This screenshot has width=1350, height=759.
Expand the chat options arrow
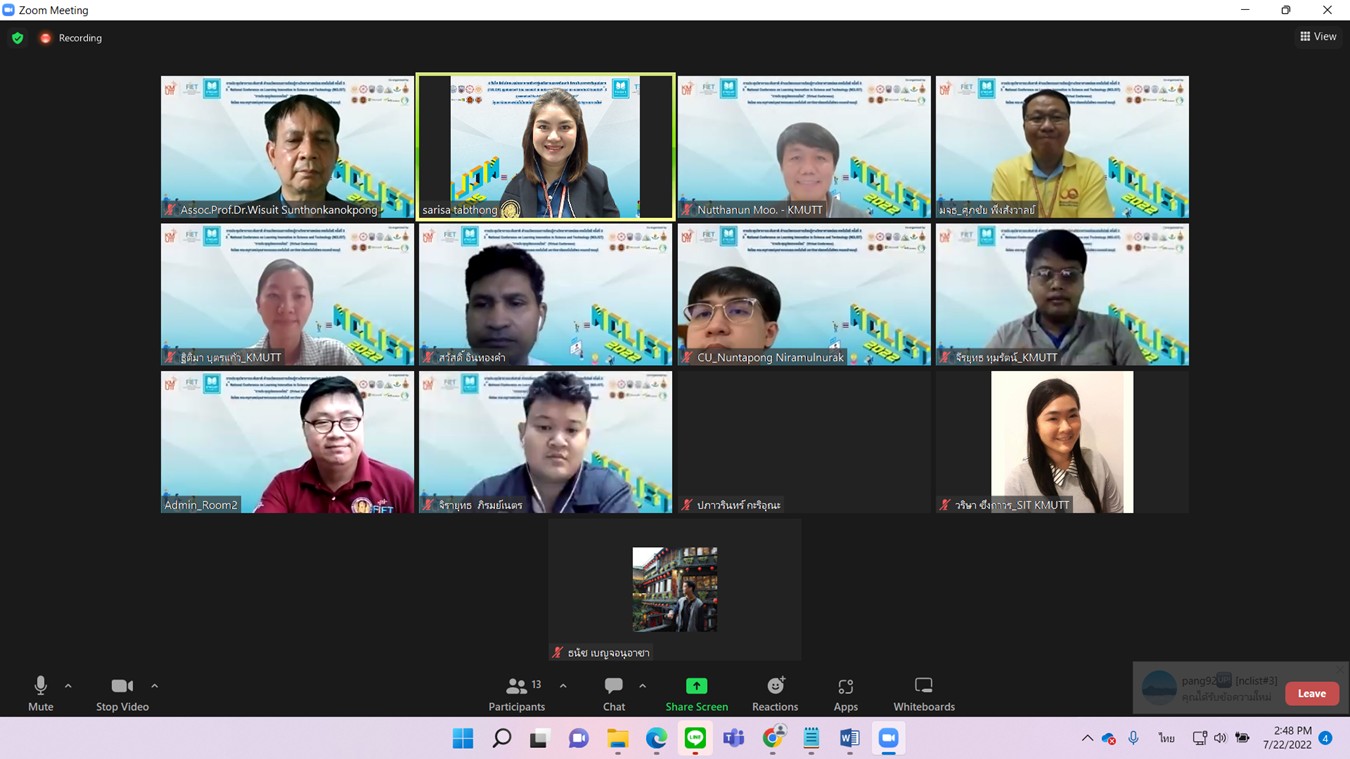tap(642, 686)
